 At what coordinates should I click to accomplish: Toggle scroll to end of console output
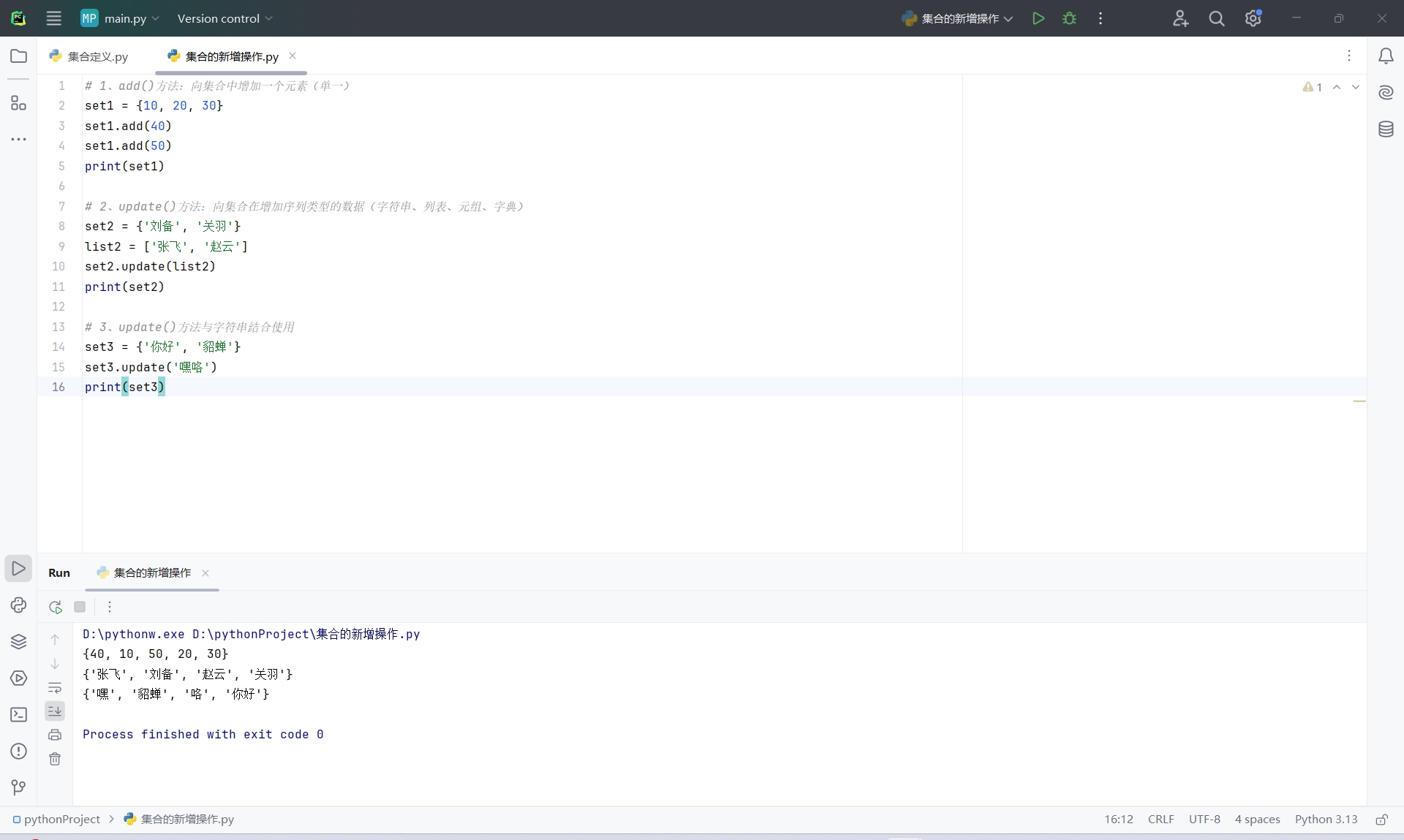pos(55,711)
